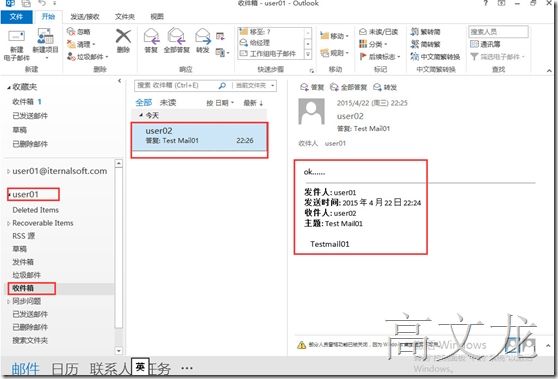Open the RSS 源 folder
Screen dimensions: 558x379
pos(23,236)
